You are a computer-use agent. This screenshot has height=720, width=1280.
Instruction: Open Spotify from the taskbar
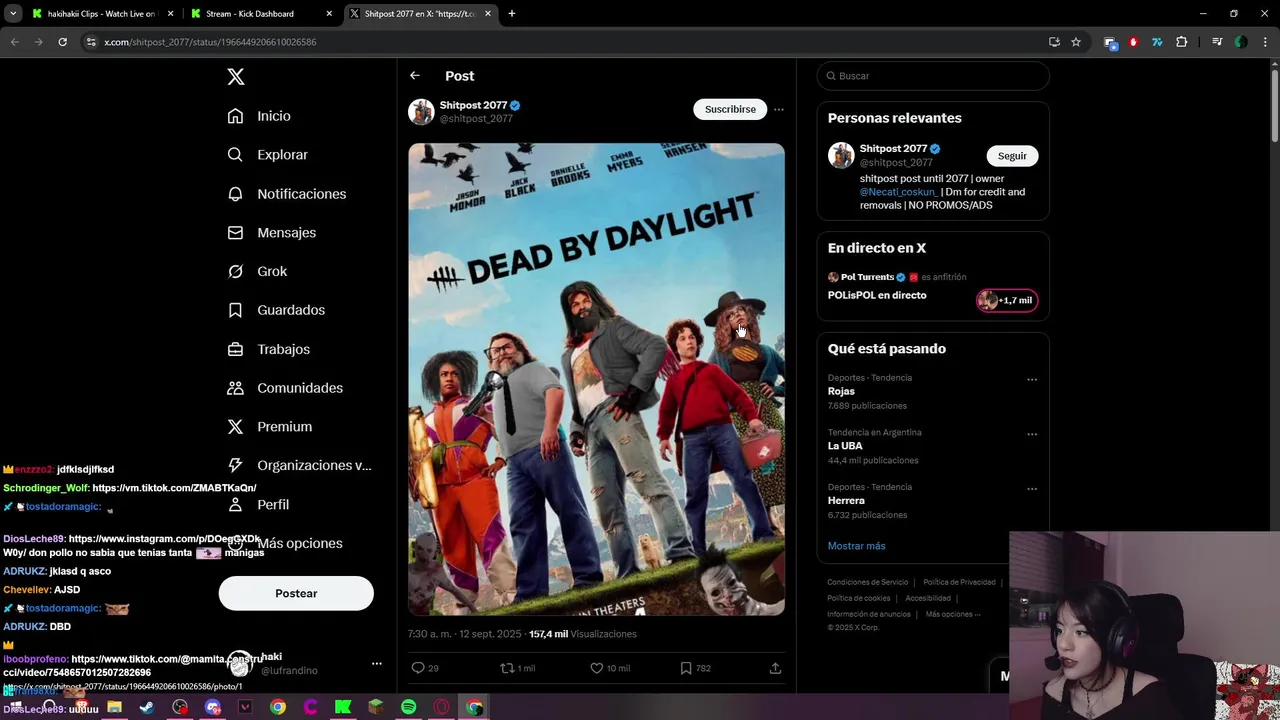[409, 707]
